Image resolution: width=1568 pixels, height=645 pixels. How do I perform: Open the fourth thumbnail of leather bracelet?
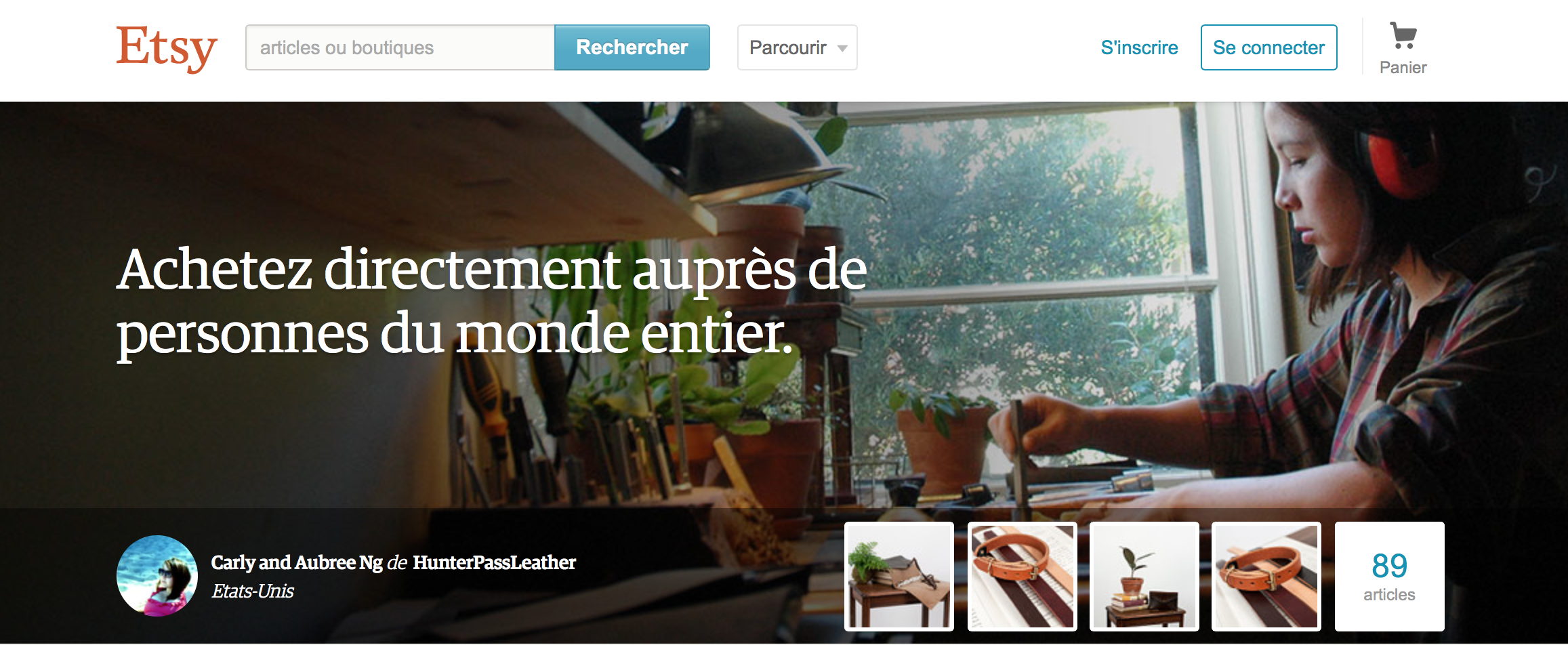(1266, 576)
